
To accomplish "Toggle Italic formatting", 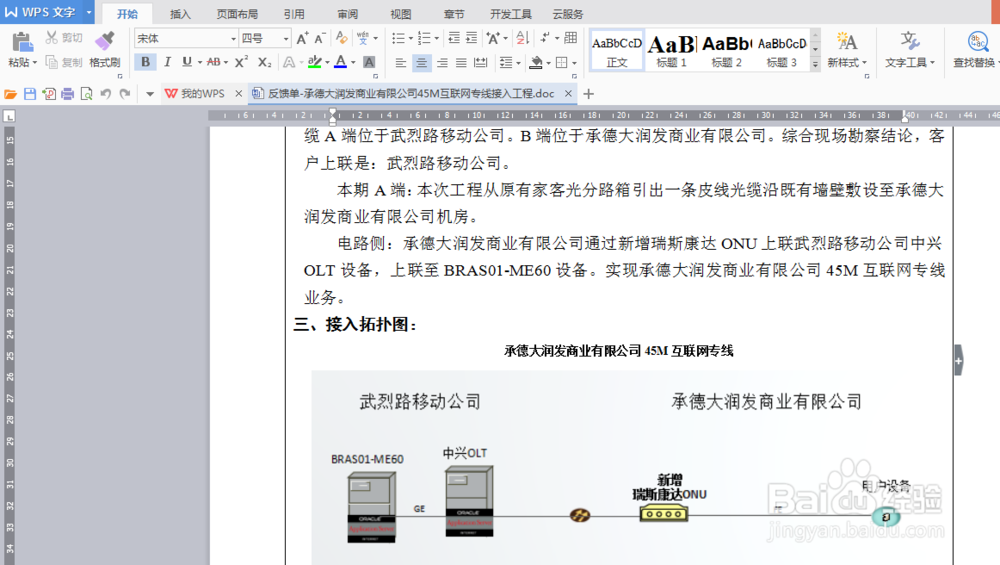I will click(167, 62).
